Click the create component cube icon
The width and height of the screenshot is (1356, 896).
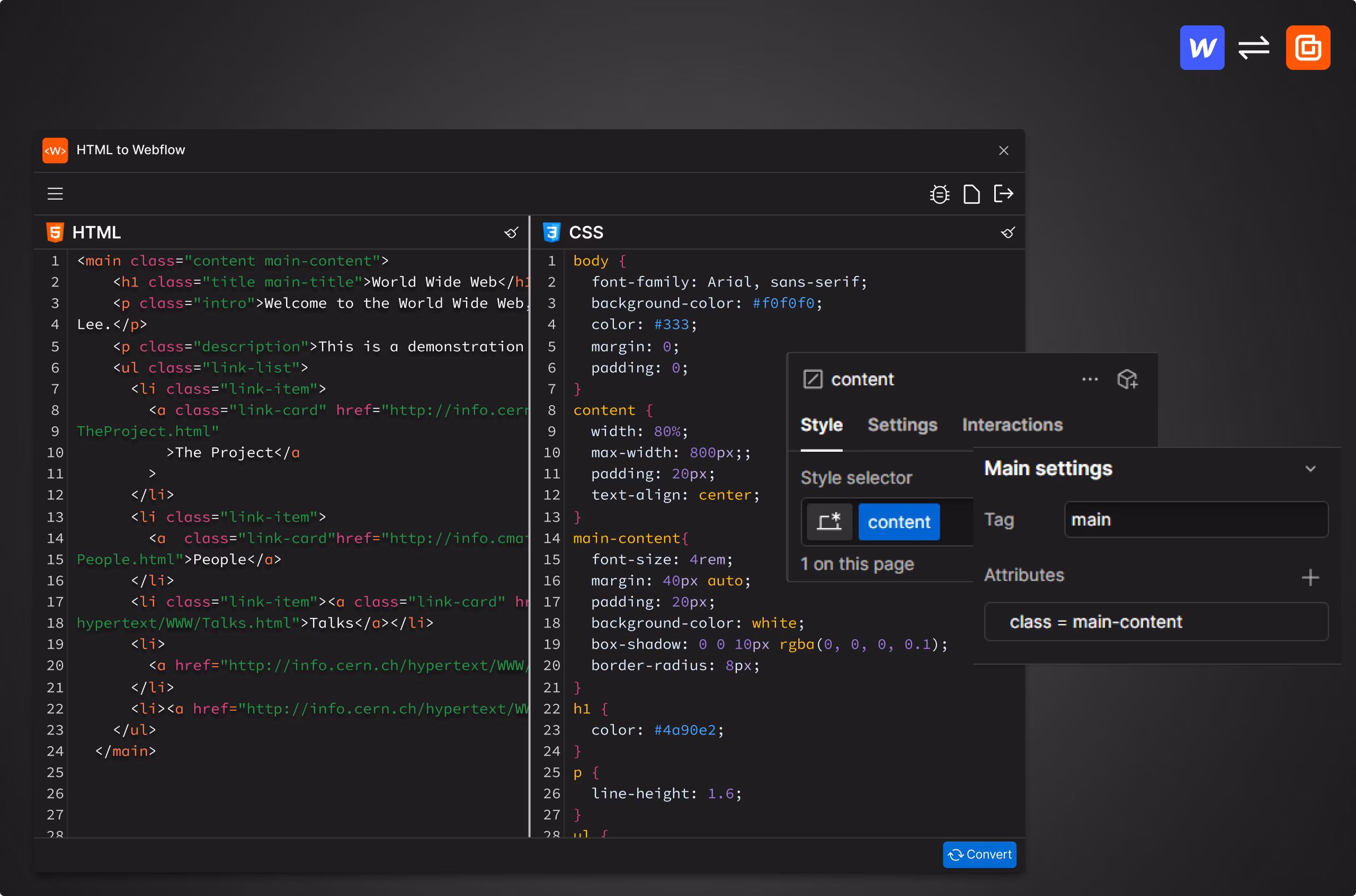pos(1127,380)
